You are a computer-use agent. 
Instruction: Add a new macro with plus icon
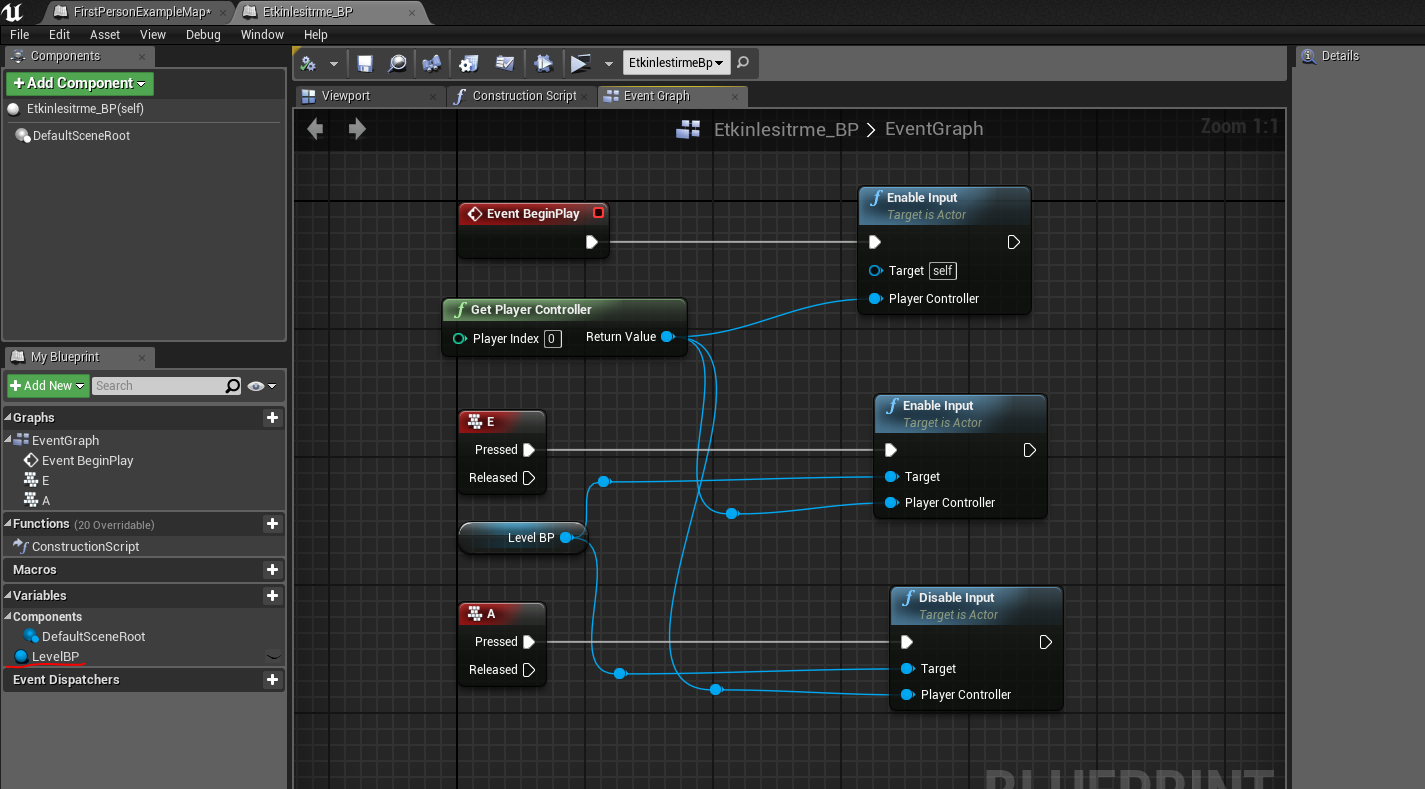[272, 569]
